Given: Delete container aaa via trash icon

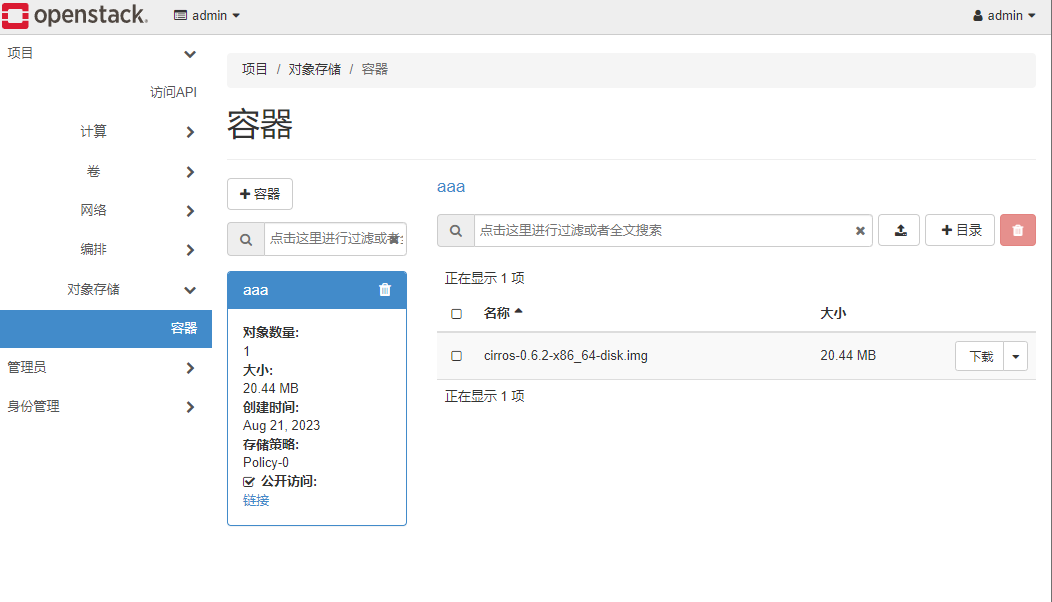Looking at the screenshot, I should point(384,289).
